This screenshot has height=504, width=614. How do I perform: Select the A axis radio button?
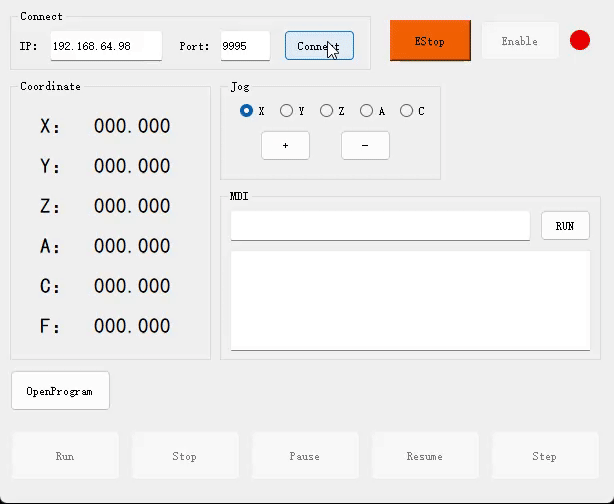coord(367,111)
